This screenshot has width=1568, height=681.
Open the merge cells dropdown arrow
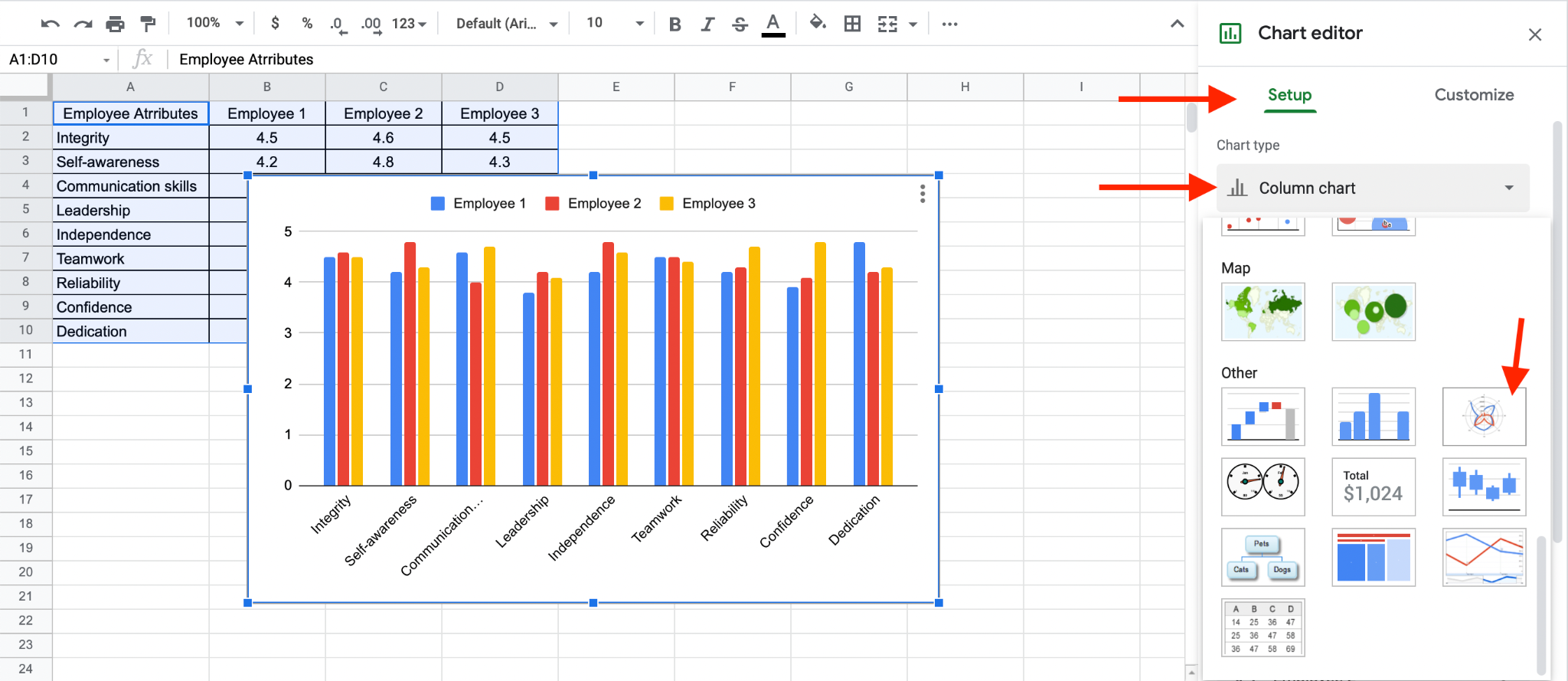tap(913, 25)
